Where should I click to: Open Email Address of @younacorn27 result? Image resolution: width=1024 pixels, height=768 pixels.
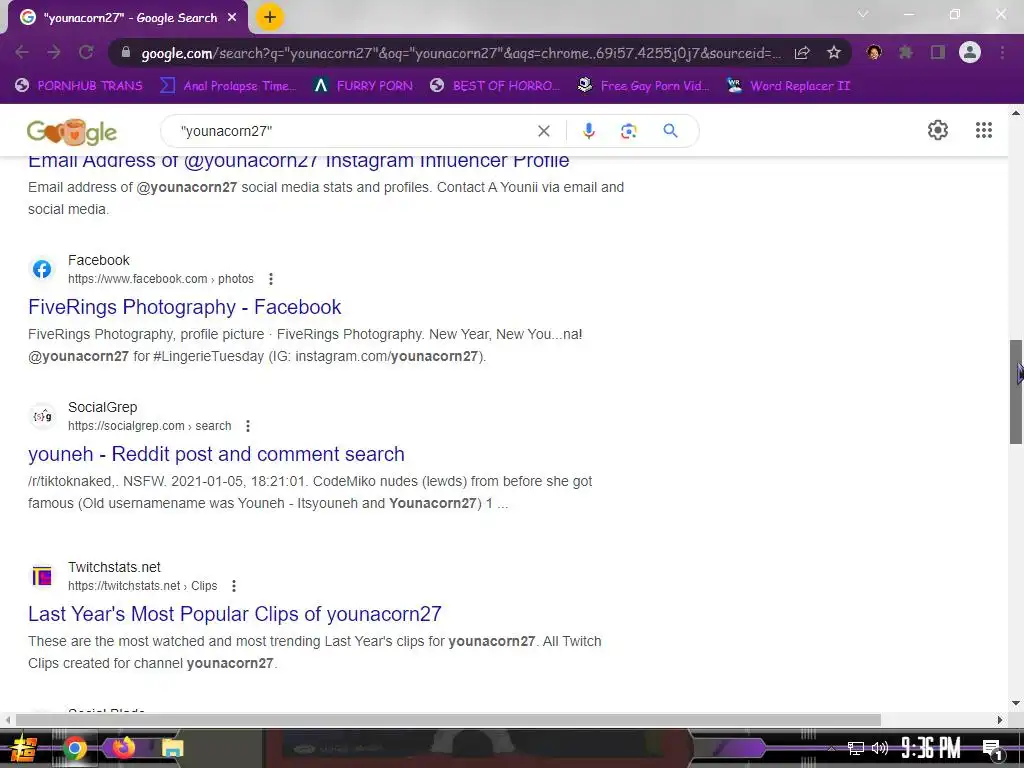tap(298, 161)
